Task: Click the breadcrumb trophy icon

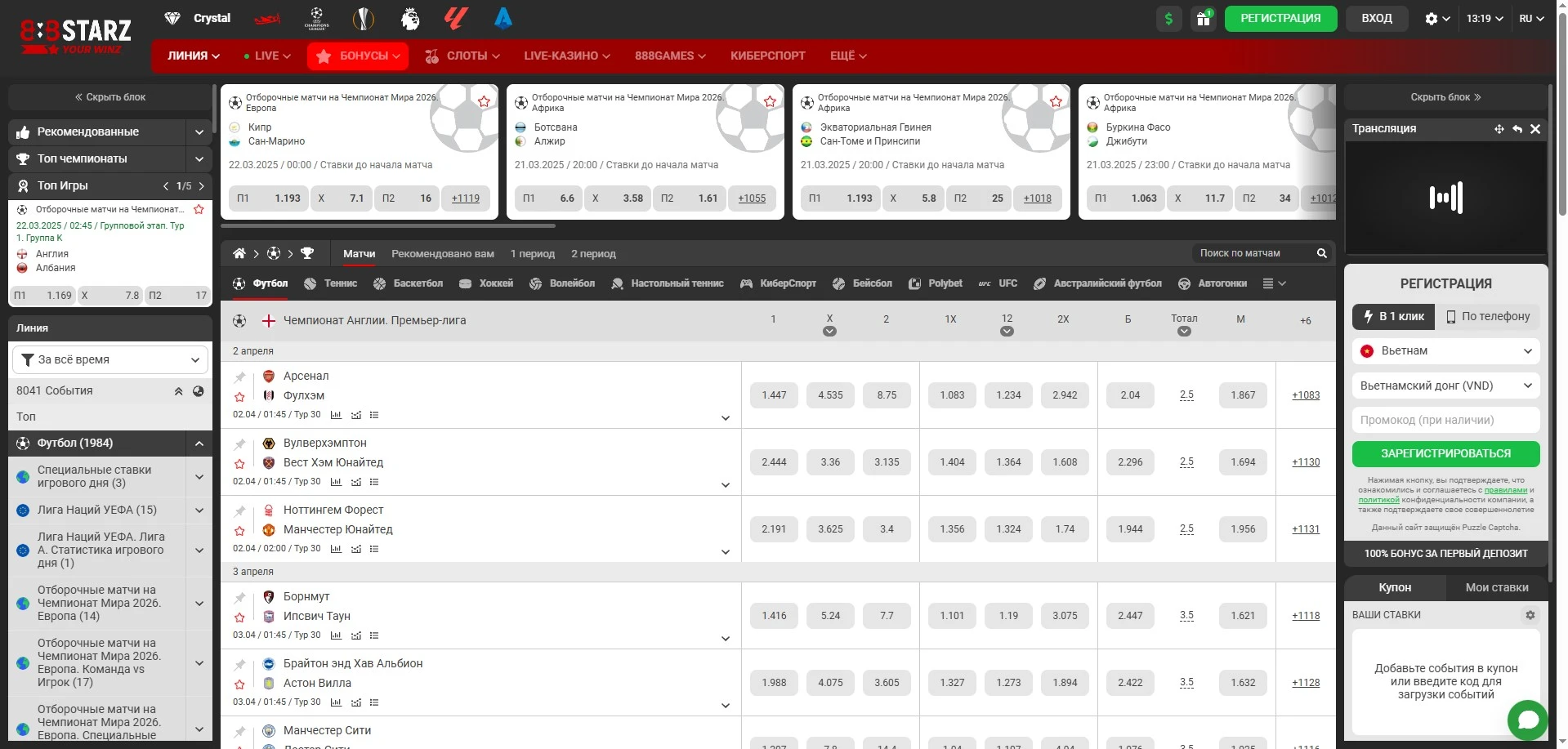Action: pyautogui.click(x=307, y=253)
